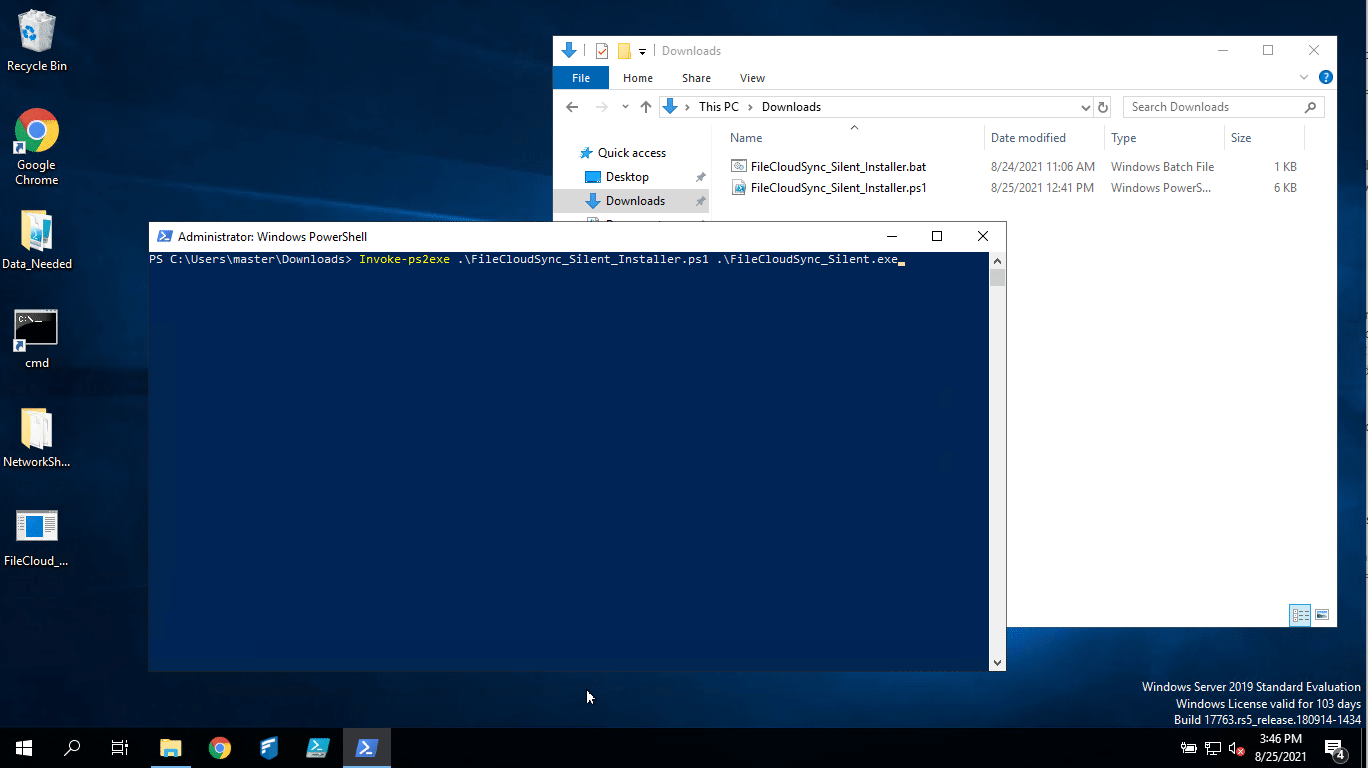Open the taskbar search magnifier
Screen dimensions: 1368x768
point(72,748)
